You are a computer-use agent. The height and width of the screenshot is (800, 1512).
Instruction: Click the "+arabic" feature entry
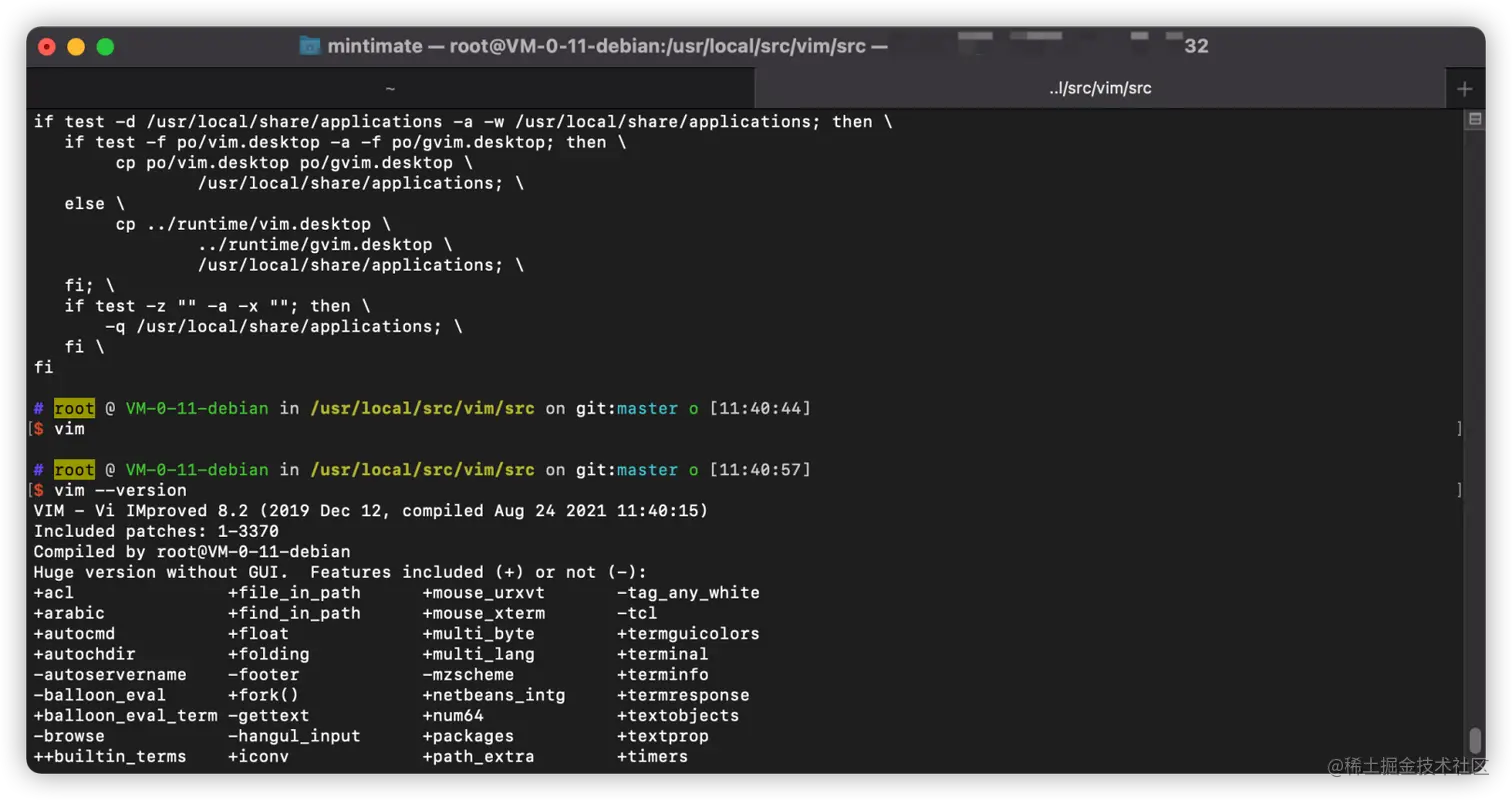[x=69, y=613]
